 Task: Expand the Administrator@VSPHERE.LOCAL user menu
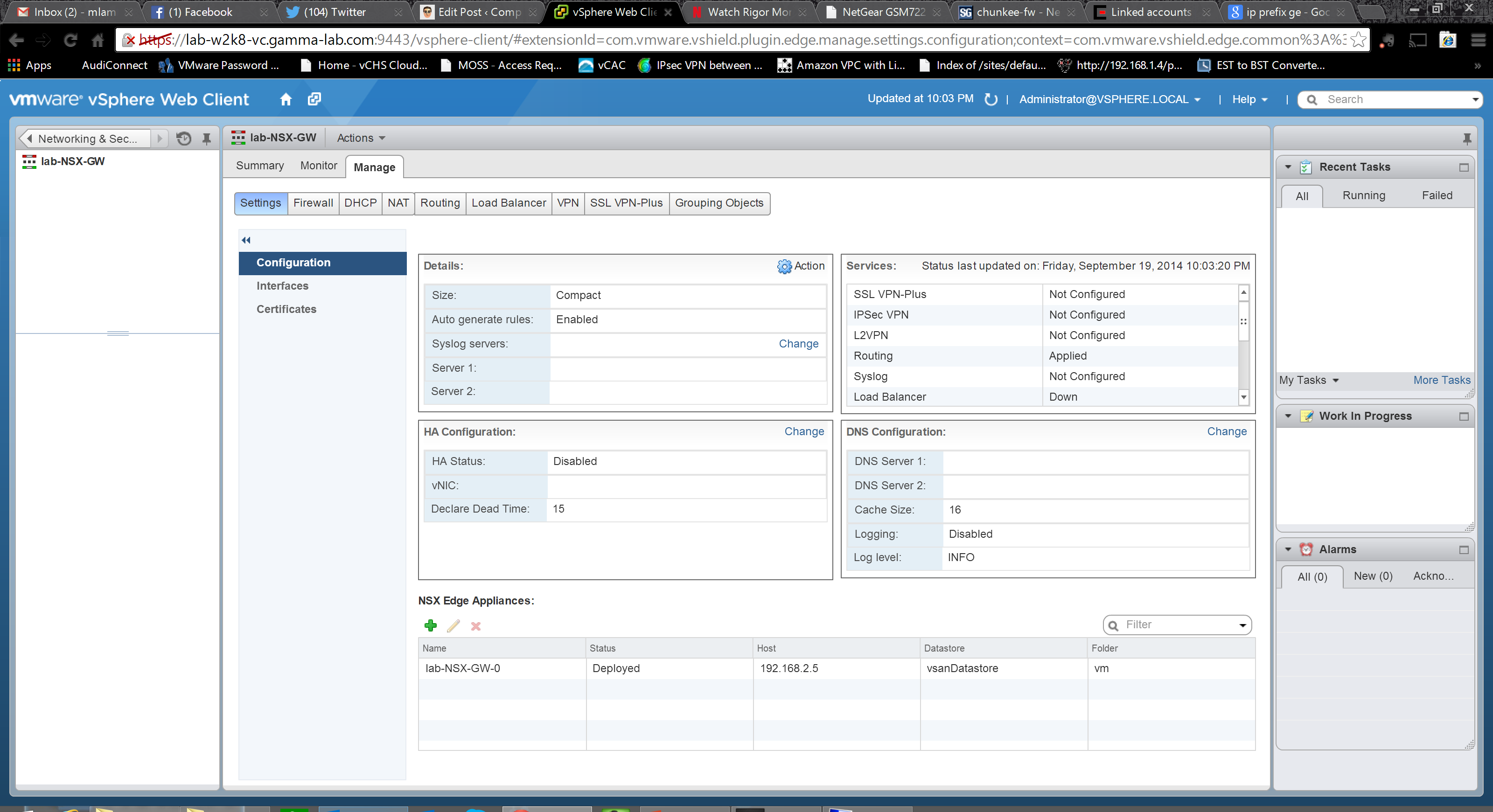point(1109,99)
